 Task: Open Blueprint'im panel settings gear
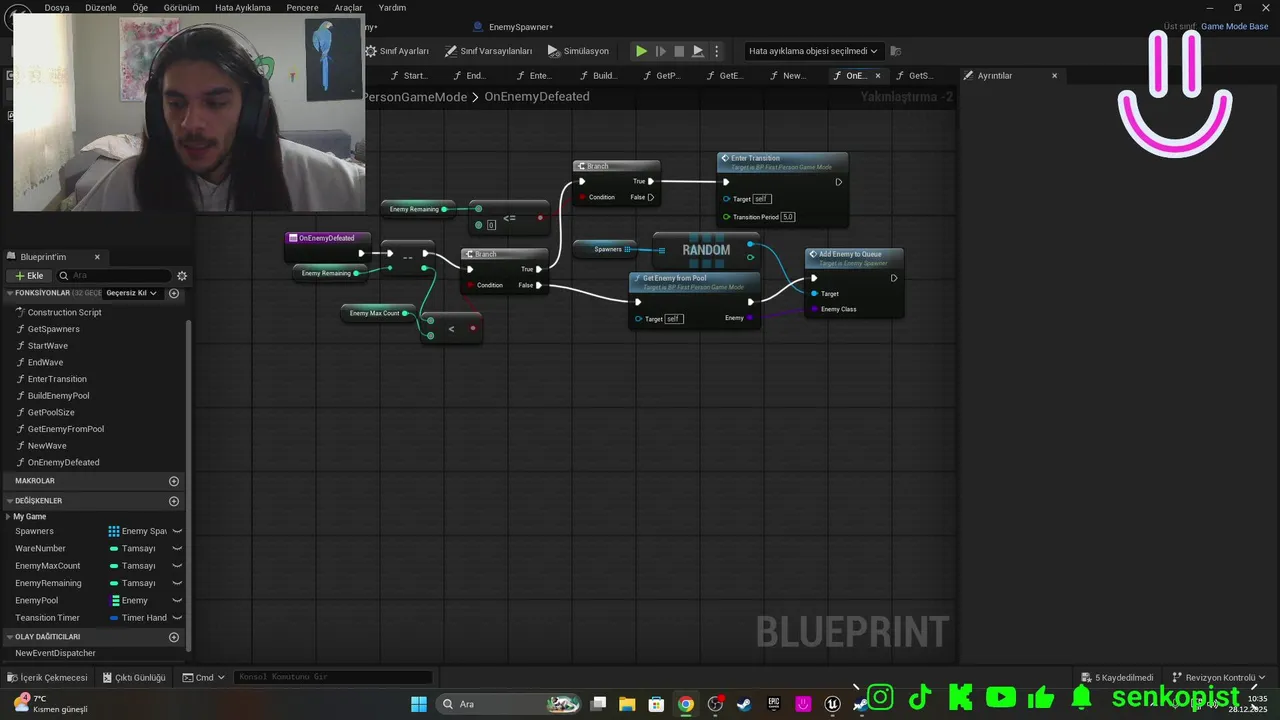182,276
